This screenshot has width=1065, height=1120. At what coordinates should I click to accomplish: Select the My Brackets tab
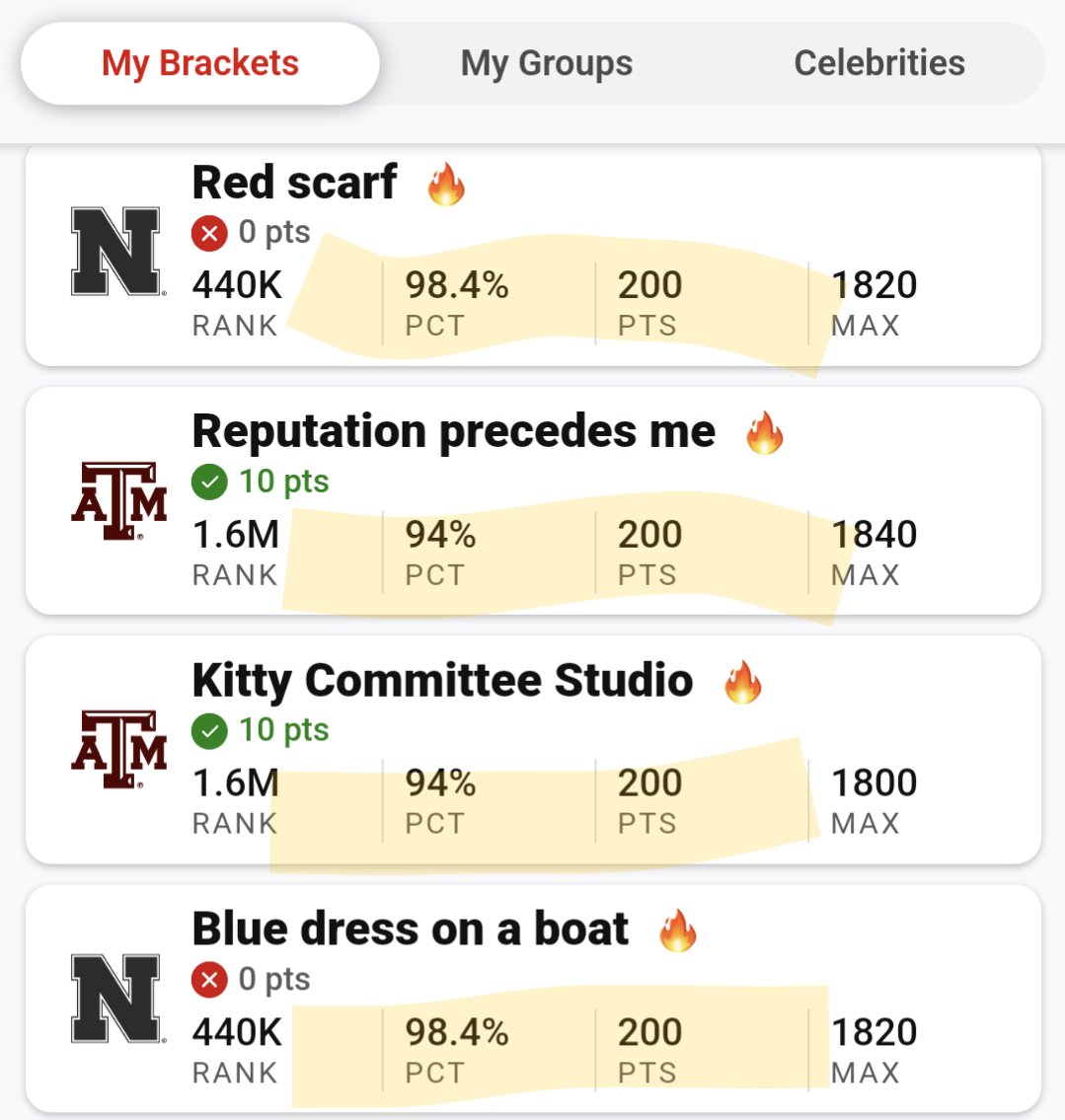(200, 63)
